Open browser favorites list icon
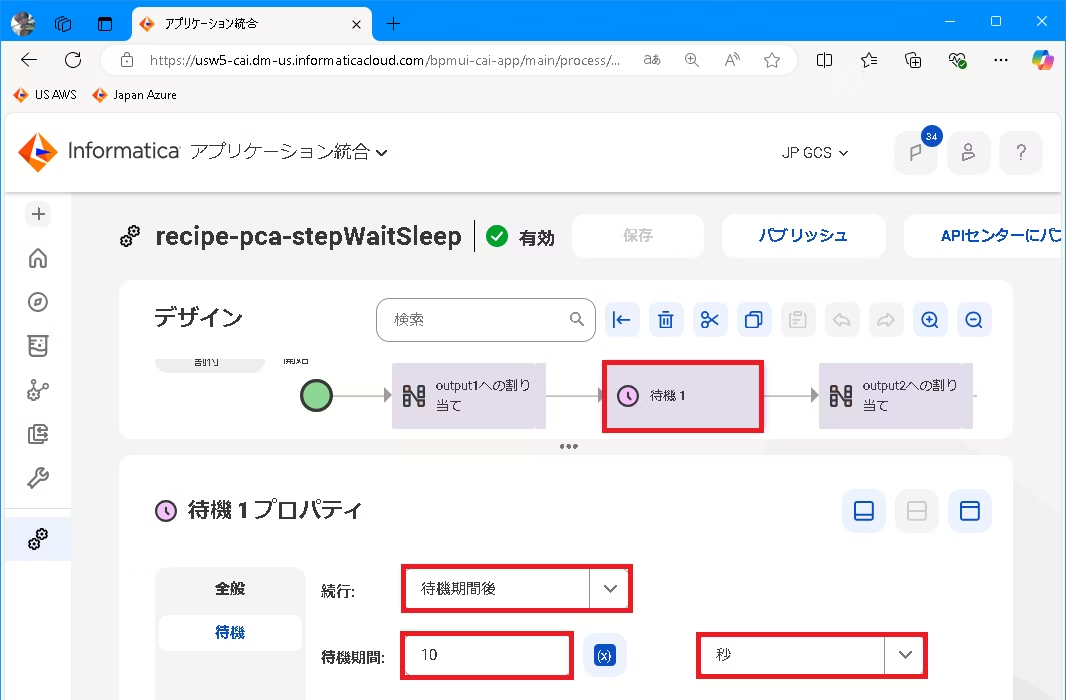The image size is (1066, 700). (868, 60)
